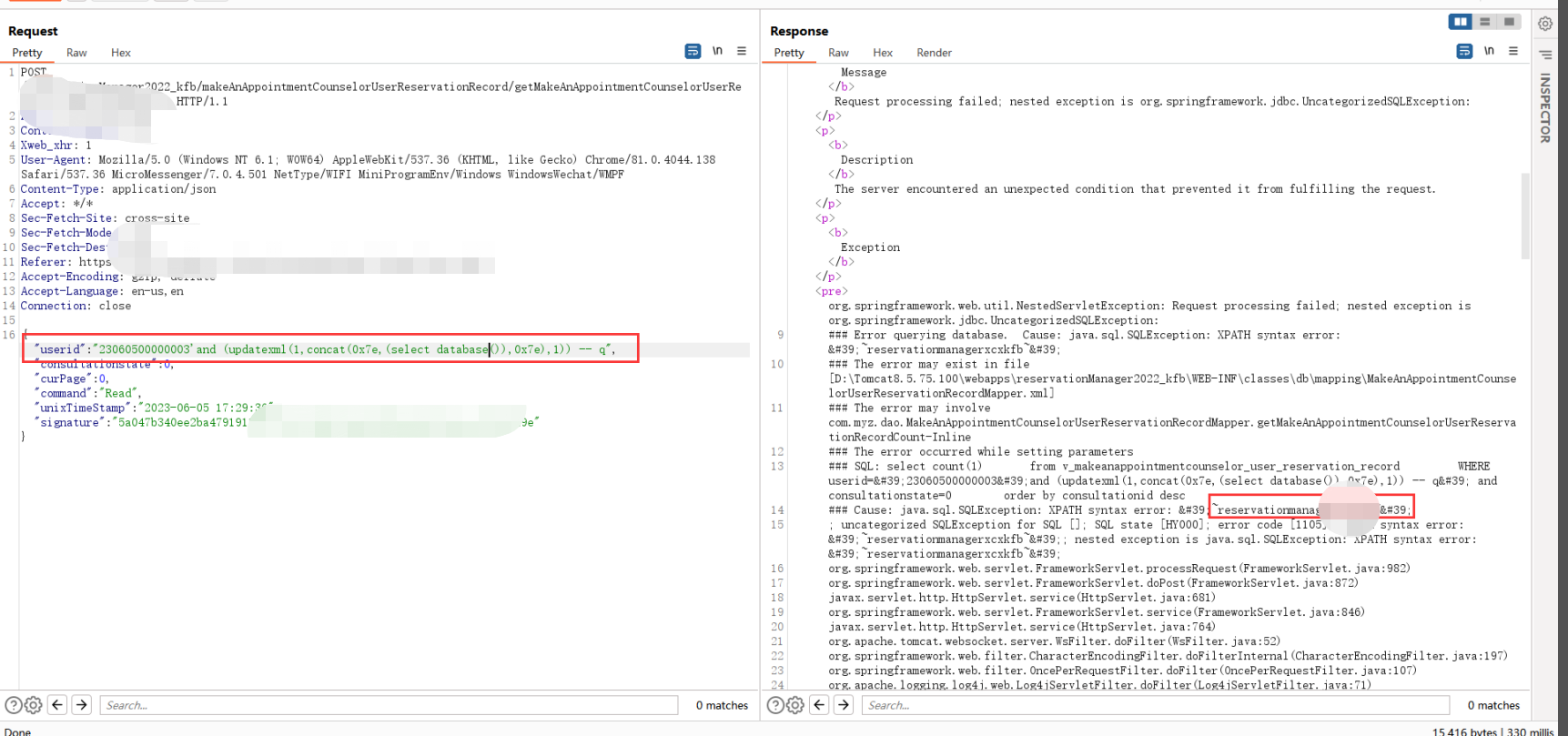Open search settings gear under Response panel
The width and height of the screenshot is (1568, 736).
point(795,705)
